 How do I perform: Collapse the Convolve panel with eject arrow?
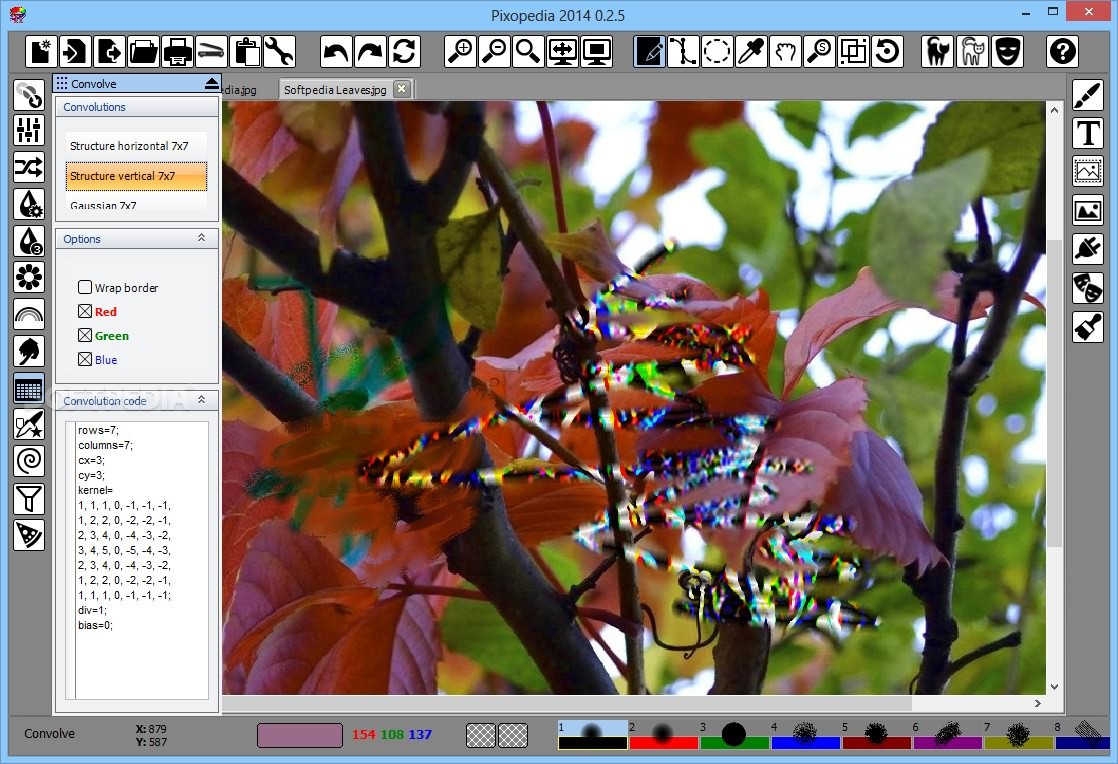pyautogui.click(x=212, y=83)
